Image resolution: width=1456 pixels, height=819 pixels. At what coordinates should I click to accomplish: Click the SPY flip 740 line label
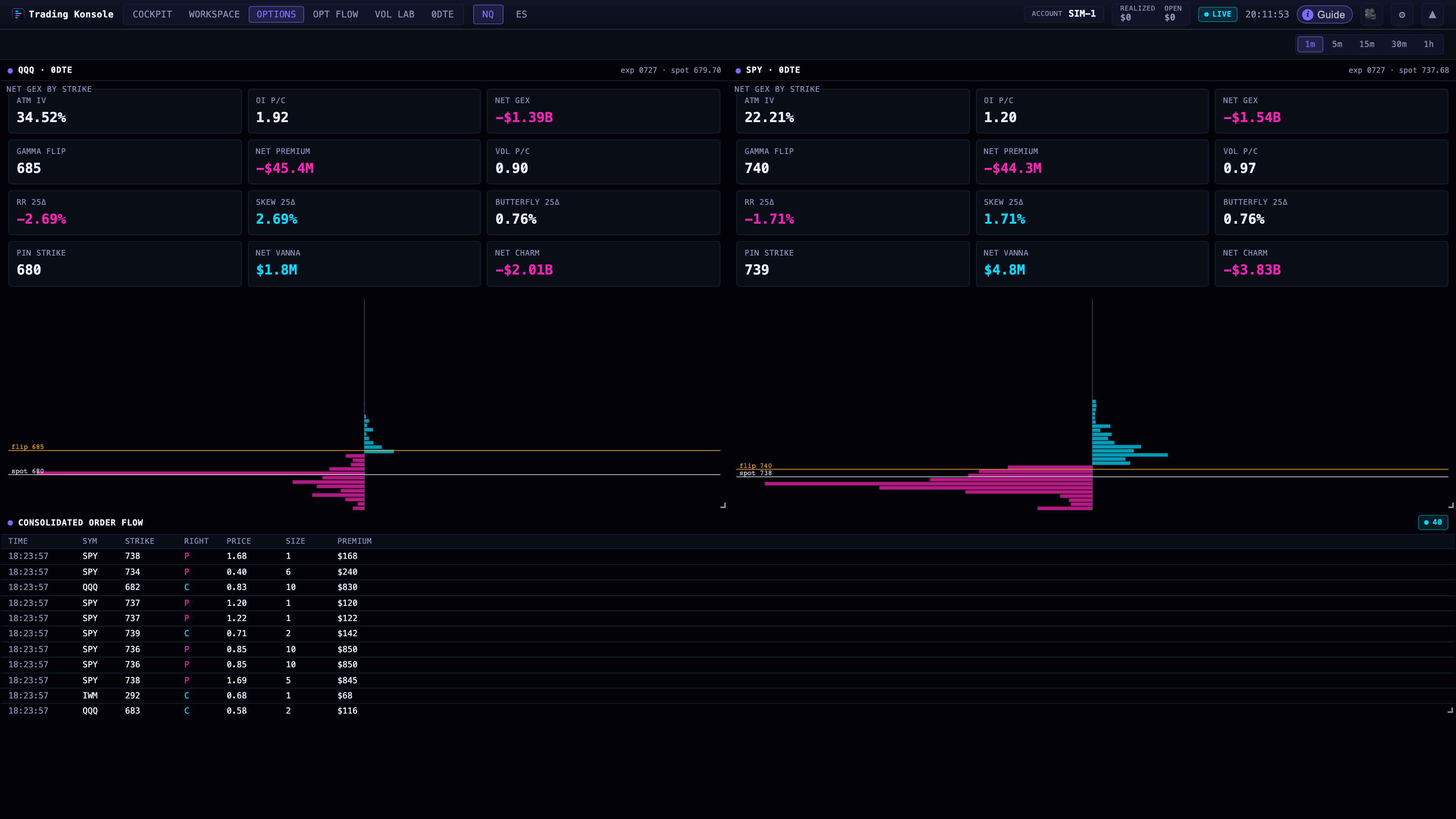point(755,466)
